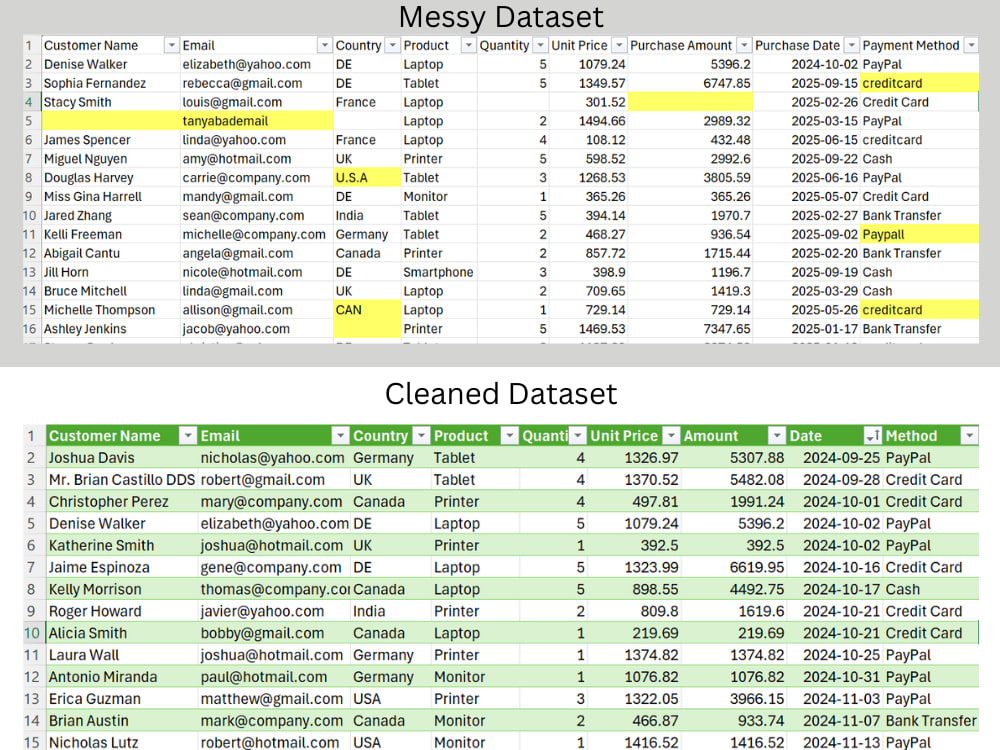The image size is (1000, 750).
Task: Select the highlighted 'Paypall' cell
Action: 919,235
